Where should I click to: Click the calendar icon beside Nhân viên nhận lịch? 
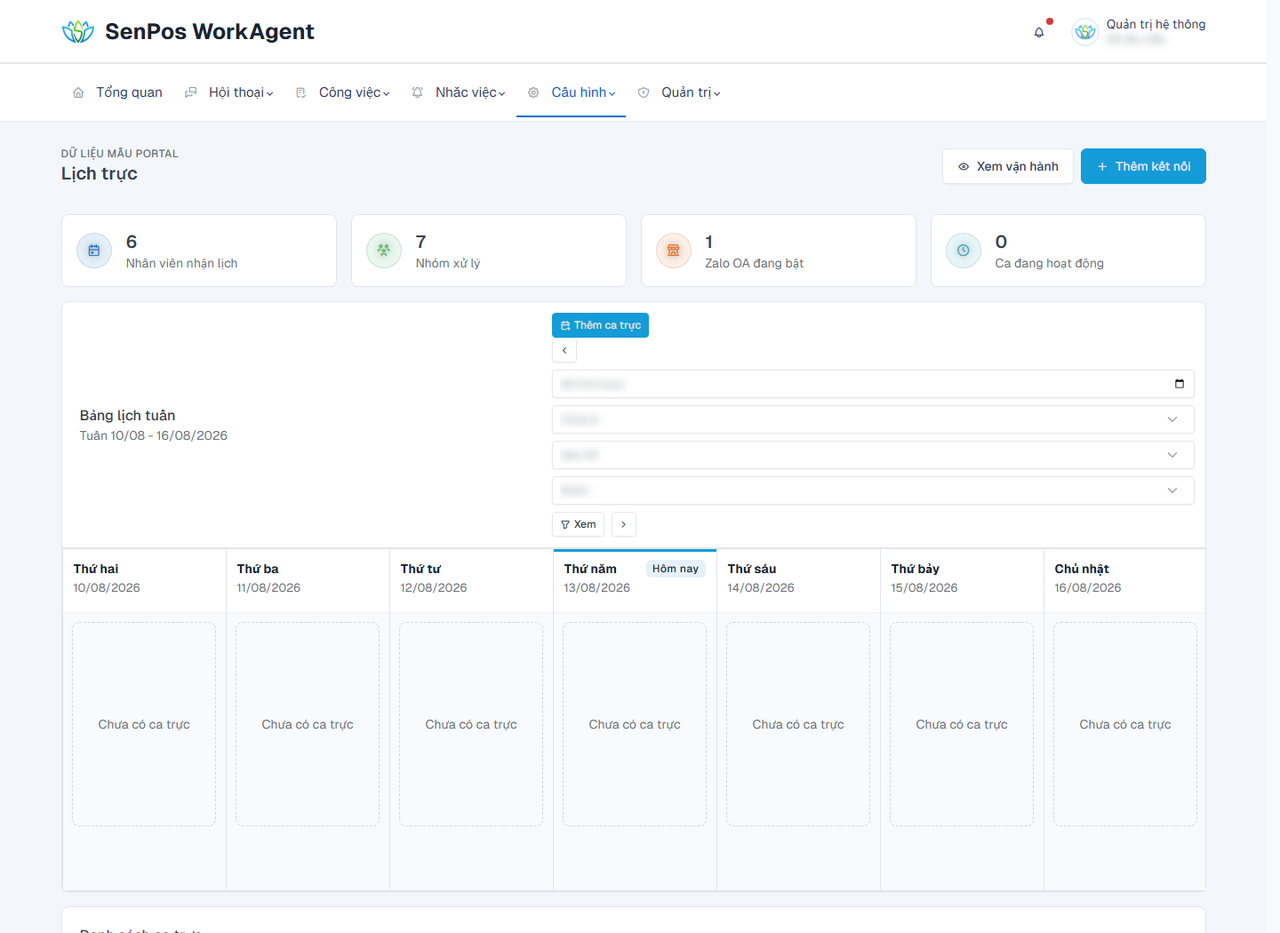coord(94,250)
